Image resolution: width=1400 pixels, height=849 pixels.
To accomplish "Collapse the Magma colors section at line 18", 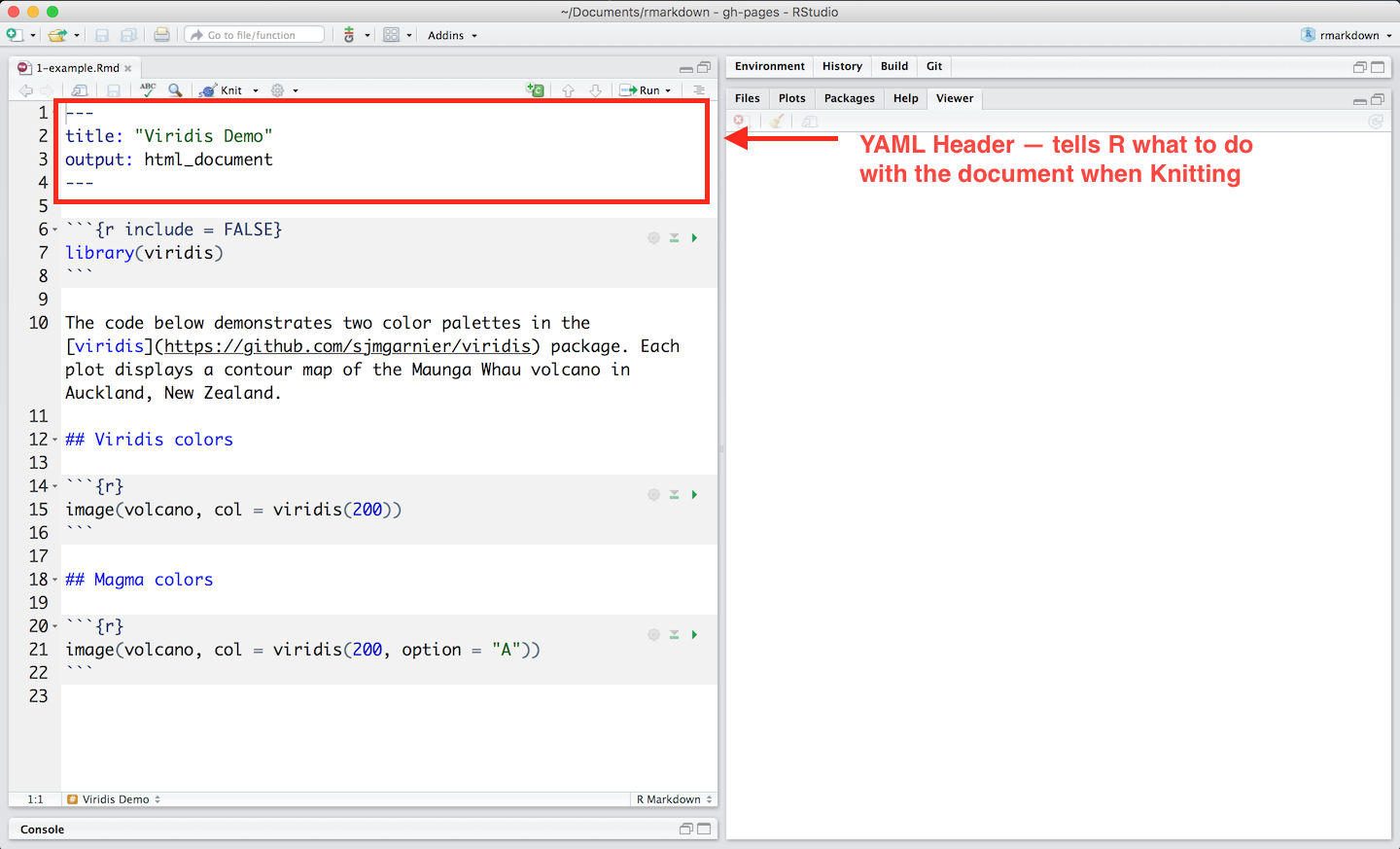I will (54, 580).
